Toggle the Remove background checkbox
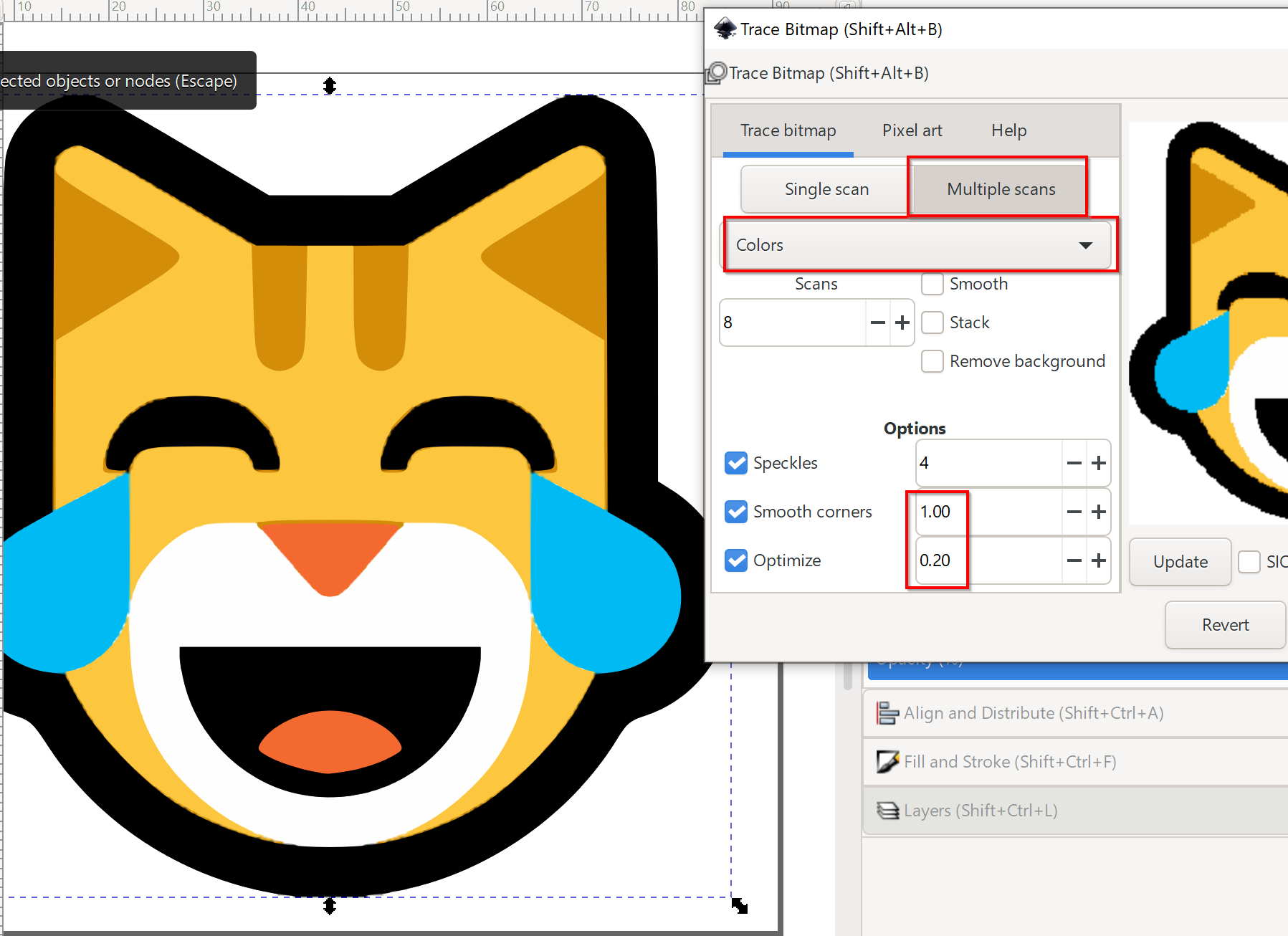Viewport: 1288px width, 936px height. click(x=932, y=361)
